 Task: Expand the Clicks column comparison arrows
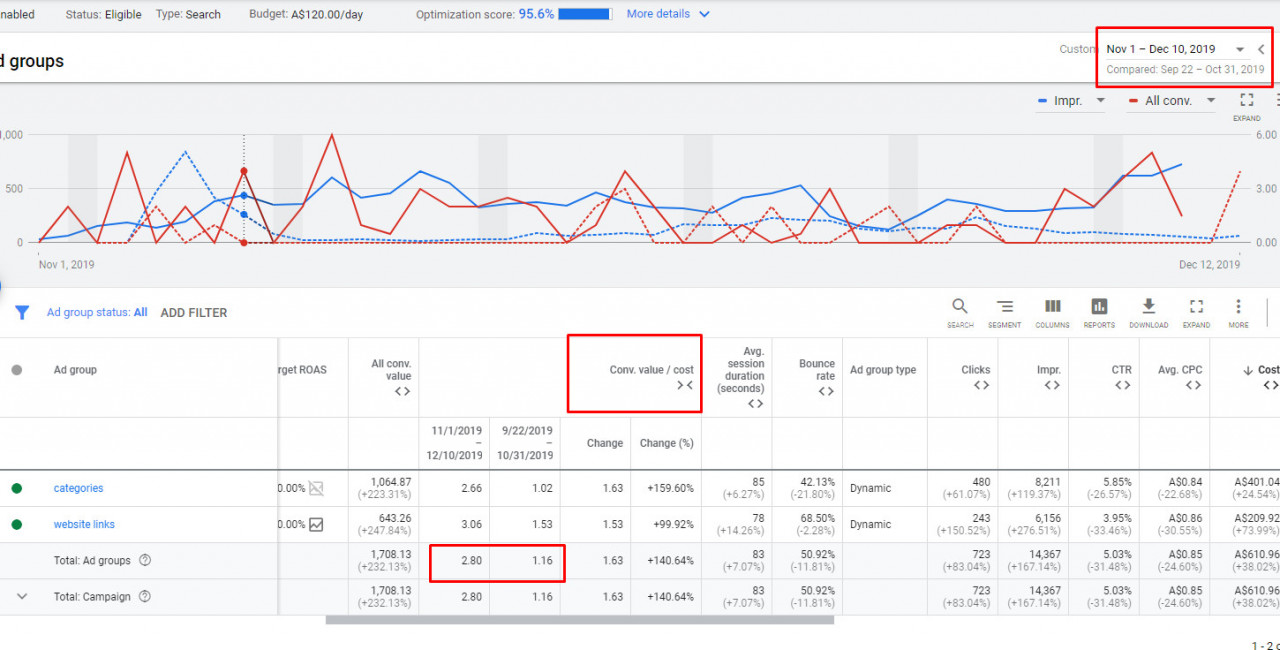[981, 385]
